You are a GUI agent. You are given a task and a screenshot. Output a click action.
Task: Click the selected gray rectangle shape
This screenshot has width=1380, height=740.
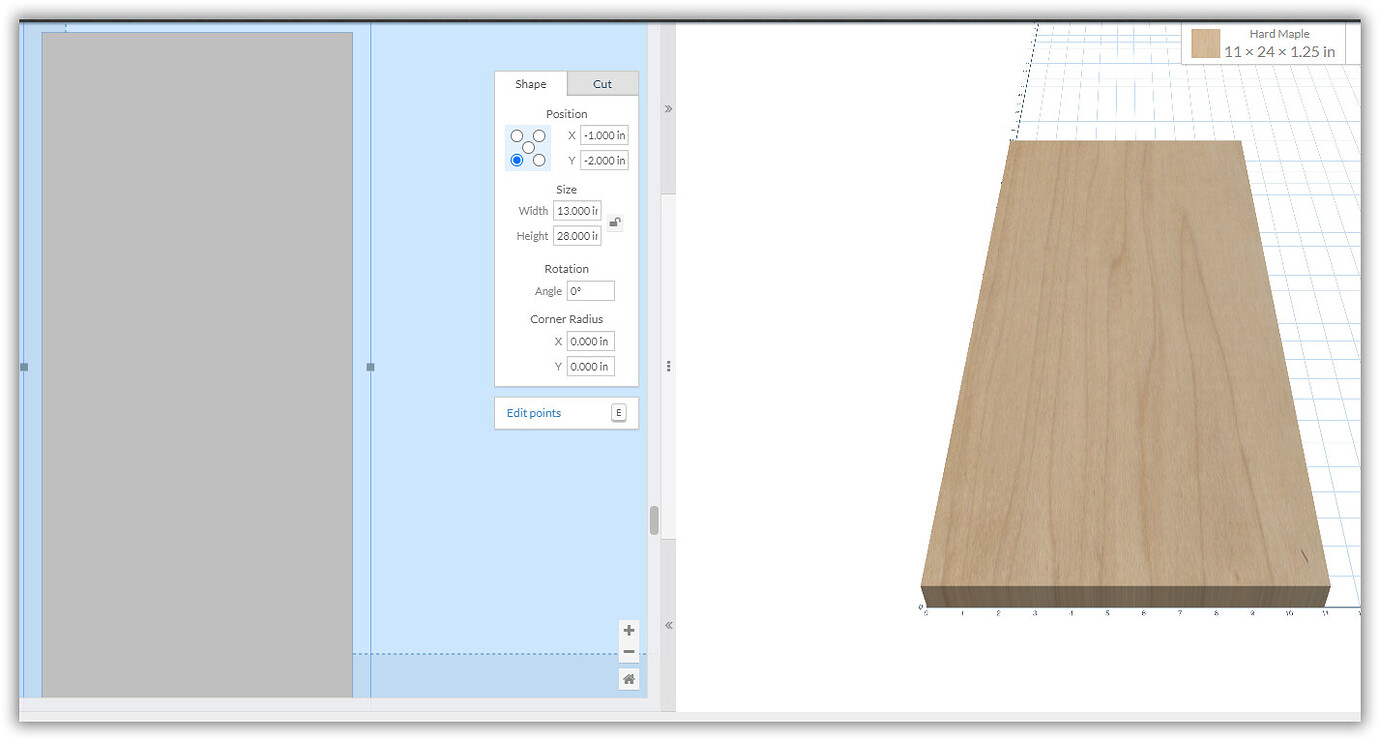click(x=195, y=365)
